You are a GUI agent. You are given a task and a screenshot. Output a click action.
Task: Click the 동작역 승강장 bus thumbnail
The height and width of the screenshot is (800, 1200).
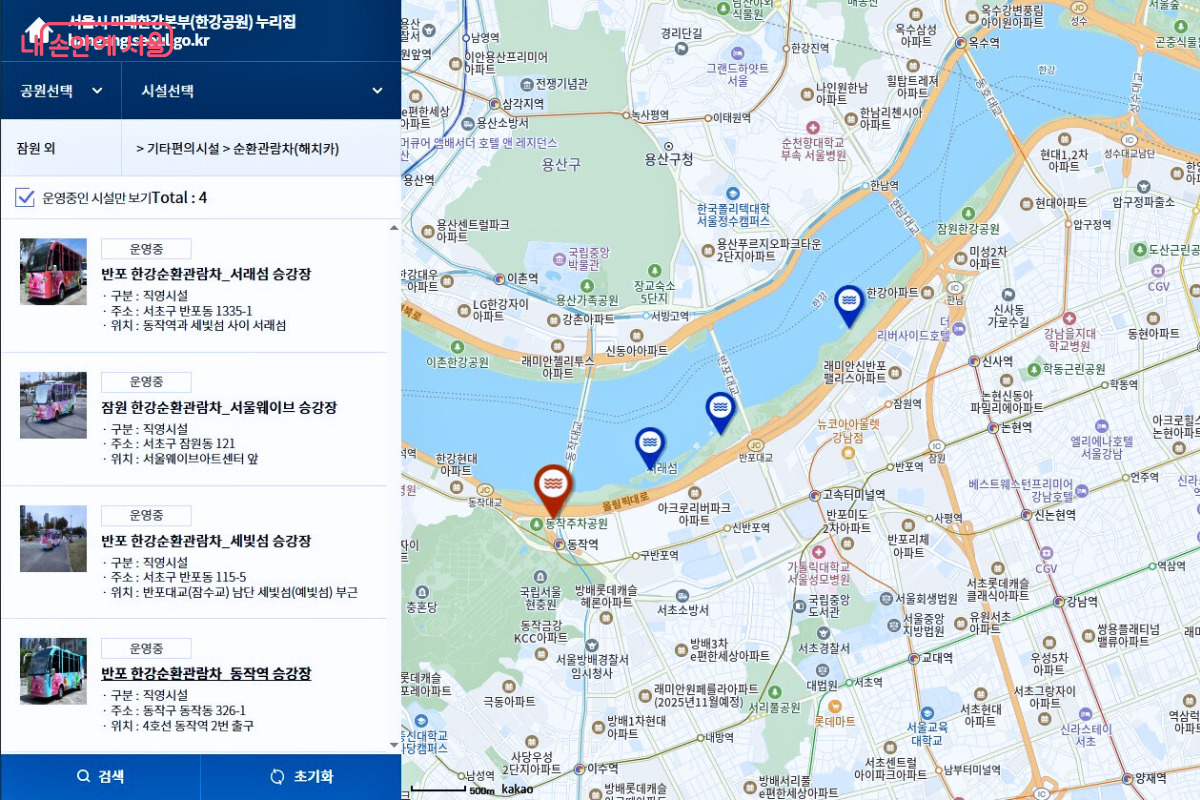point(53,671)
